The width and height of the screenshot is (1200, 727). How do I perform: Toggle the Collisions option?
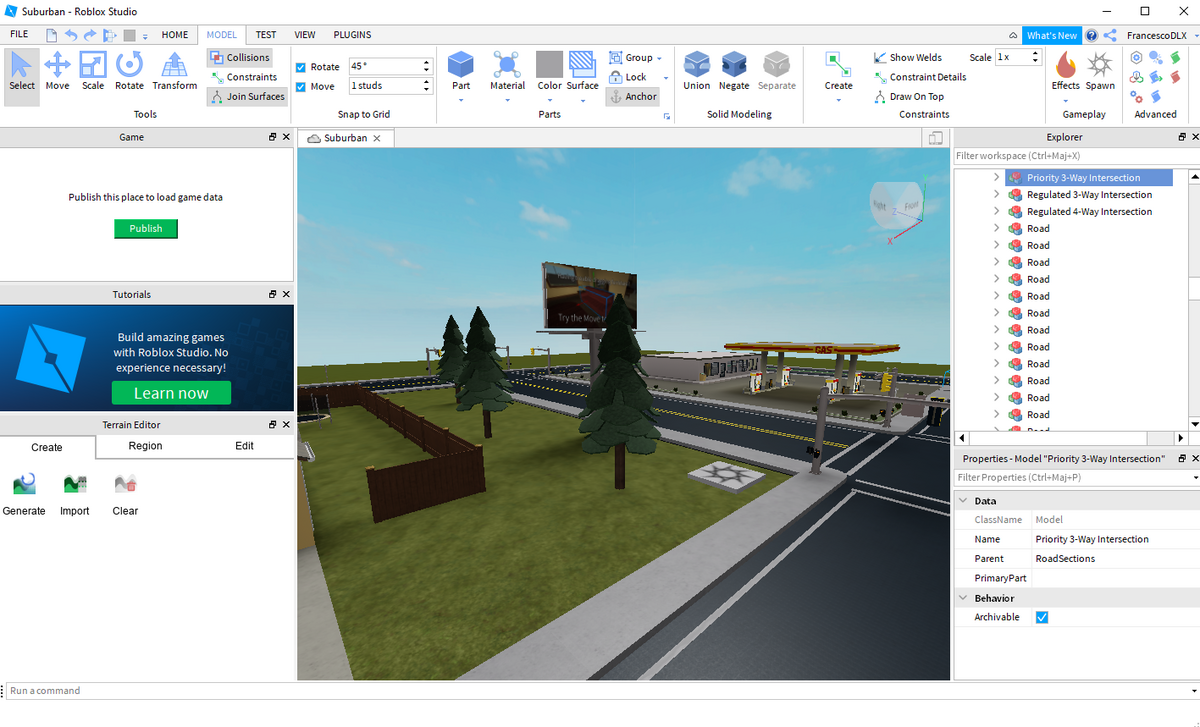tap(239, 57)
